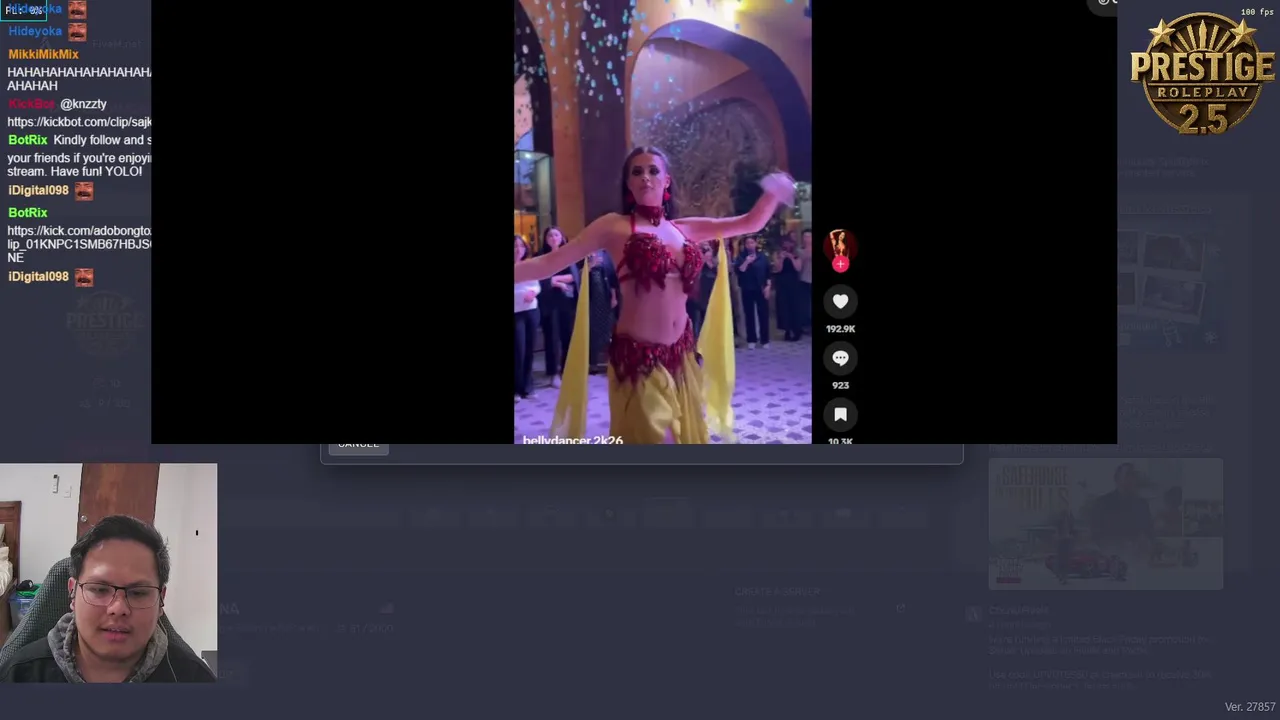Click the HAHAHAHA chat message
1280x720 pixels.
coord(79,79)
